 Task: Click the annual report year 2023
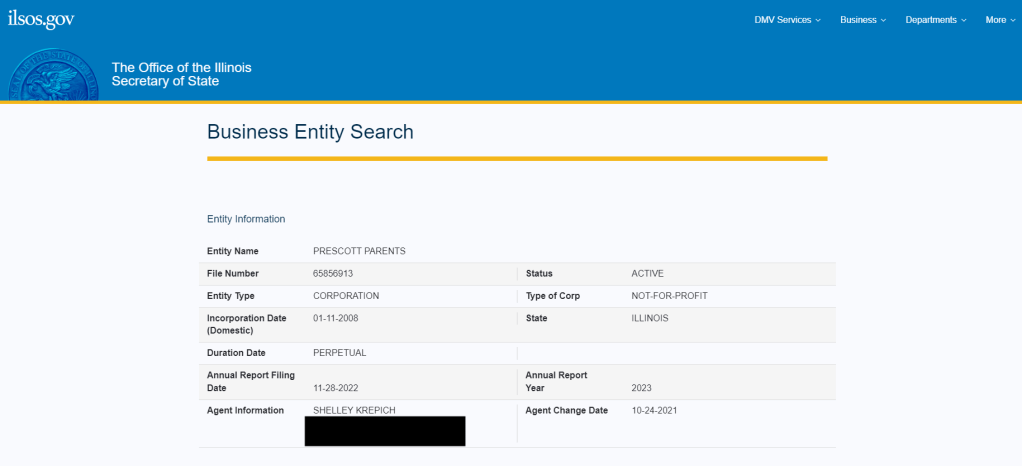643,387
